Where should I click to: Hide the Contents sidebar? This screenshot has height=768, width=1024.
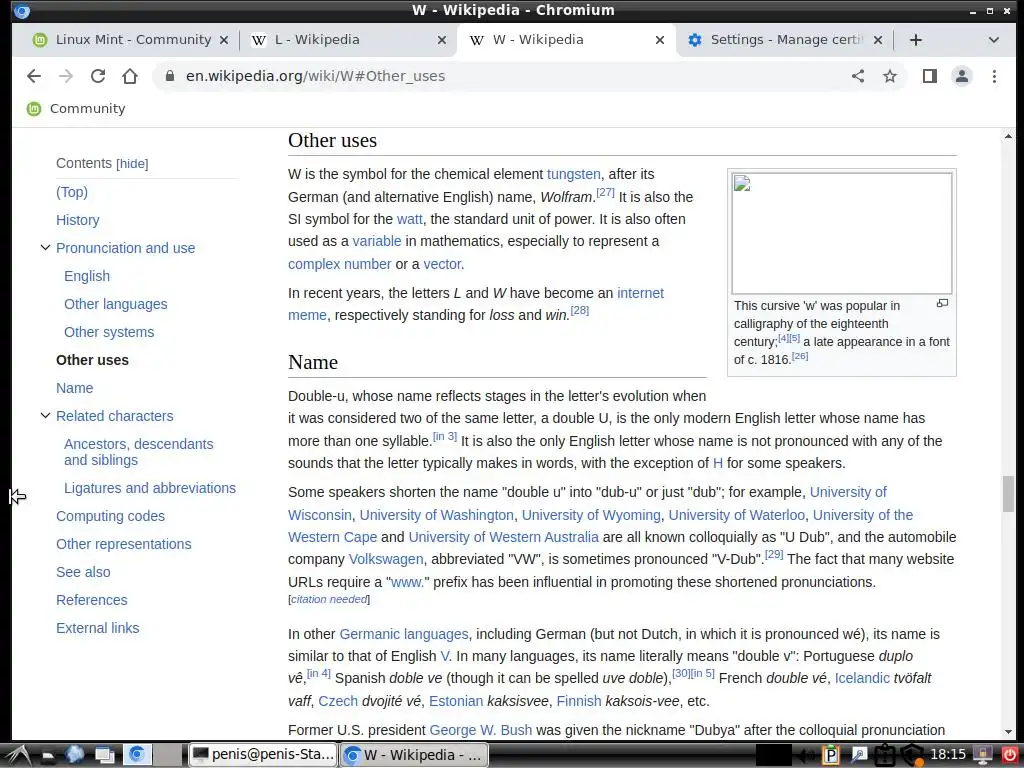tap(133, 164)
